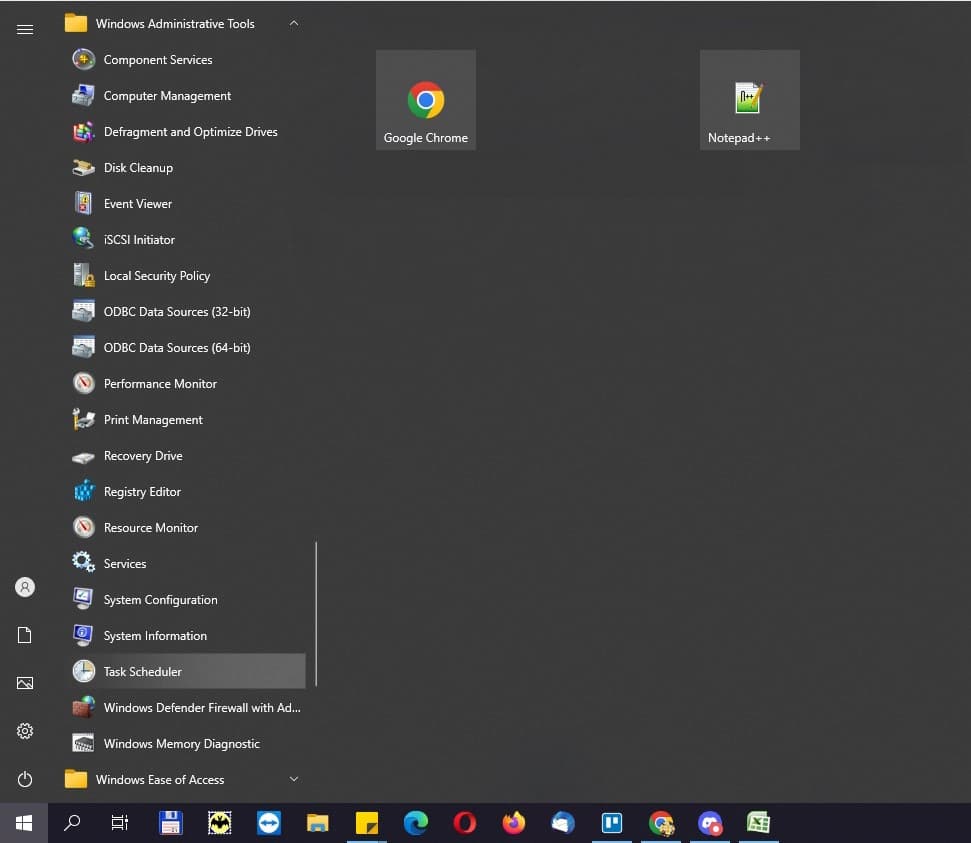This screenshot has width=971, height=843.
Task: Open Resource Monitor
Action: 185,527
